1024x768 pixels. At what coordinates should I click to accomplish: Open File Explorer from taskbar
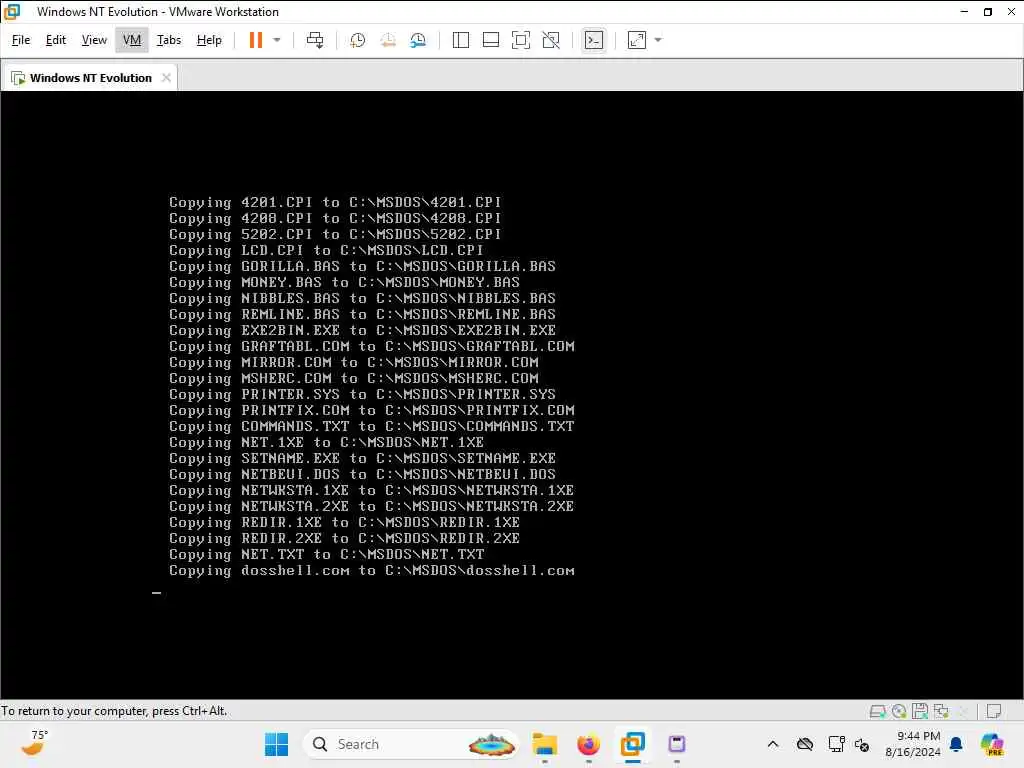pyautogui.click(x=545, y=744)
